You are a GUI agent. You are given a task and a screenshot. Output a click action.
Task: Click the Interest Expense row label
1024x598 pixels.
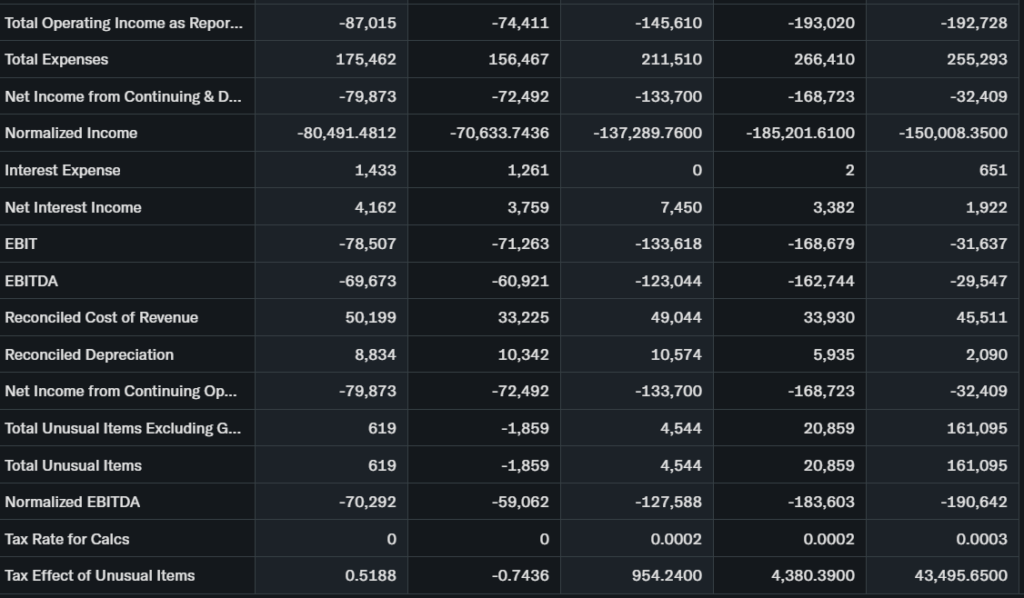point(62,170)
